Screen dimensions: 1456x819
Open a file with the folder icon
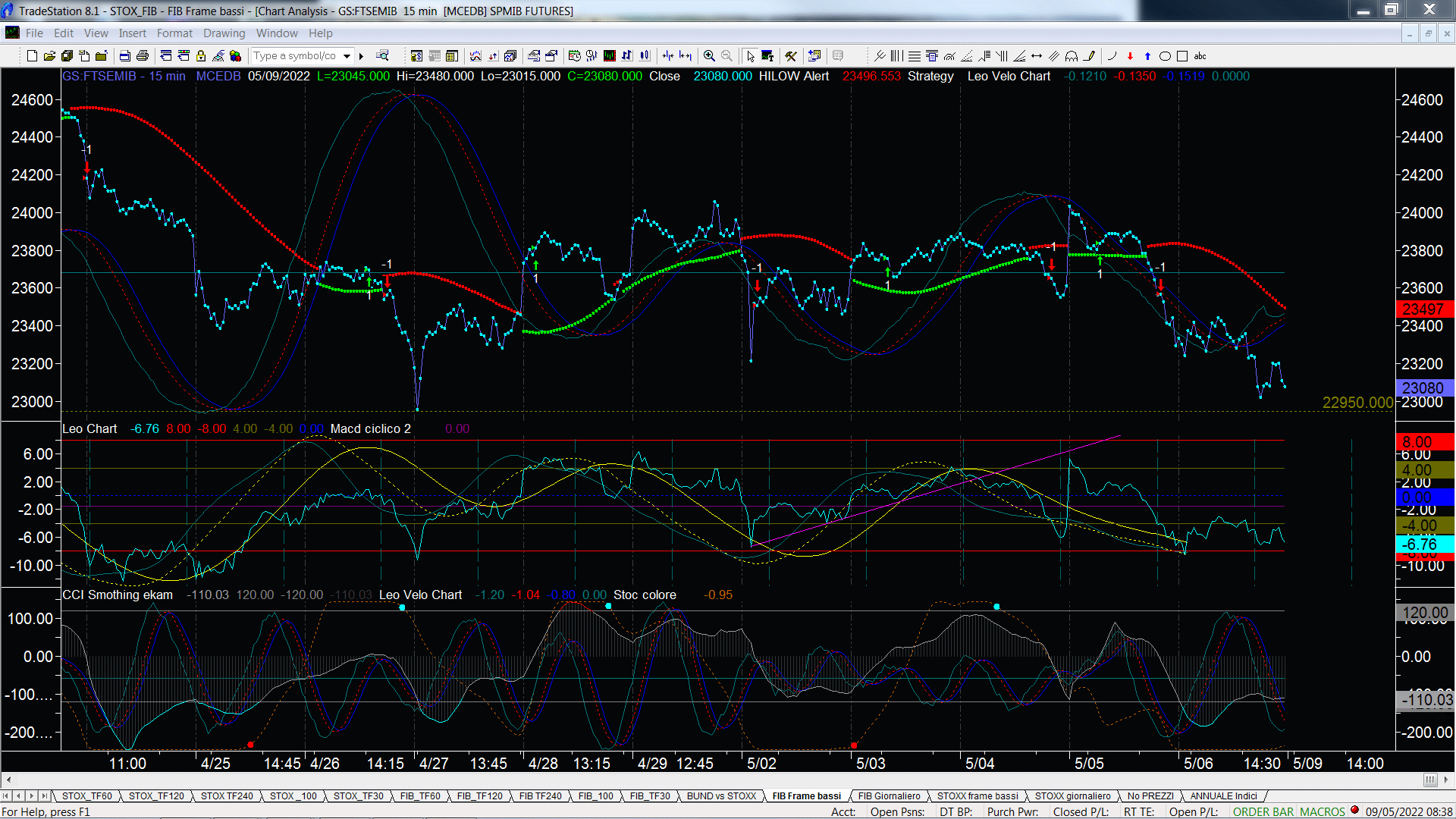point(49,56)
